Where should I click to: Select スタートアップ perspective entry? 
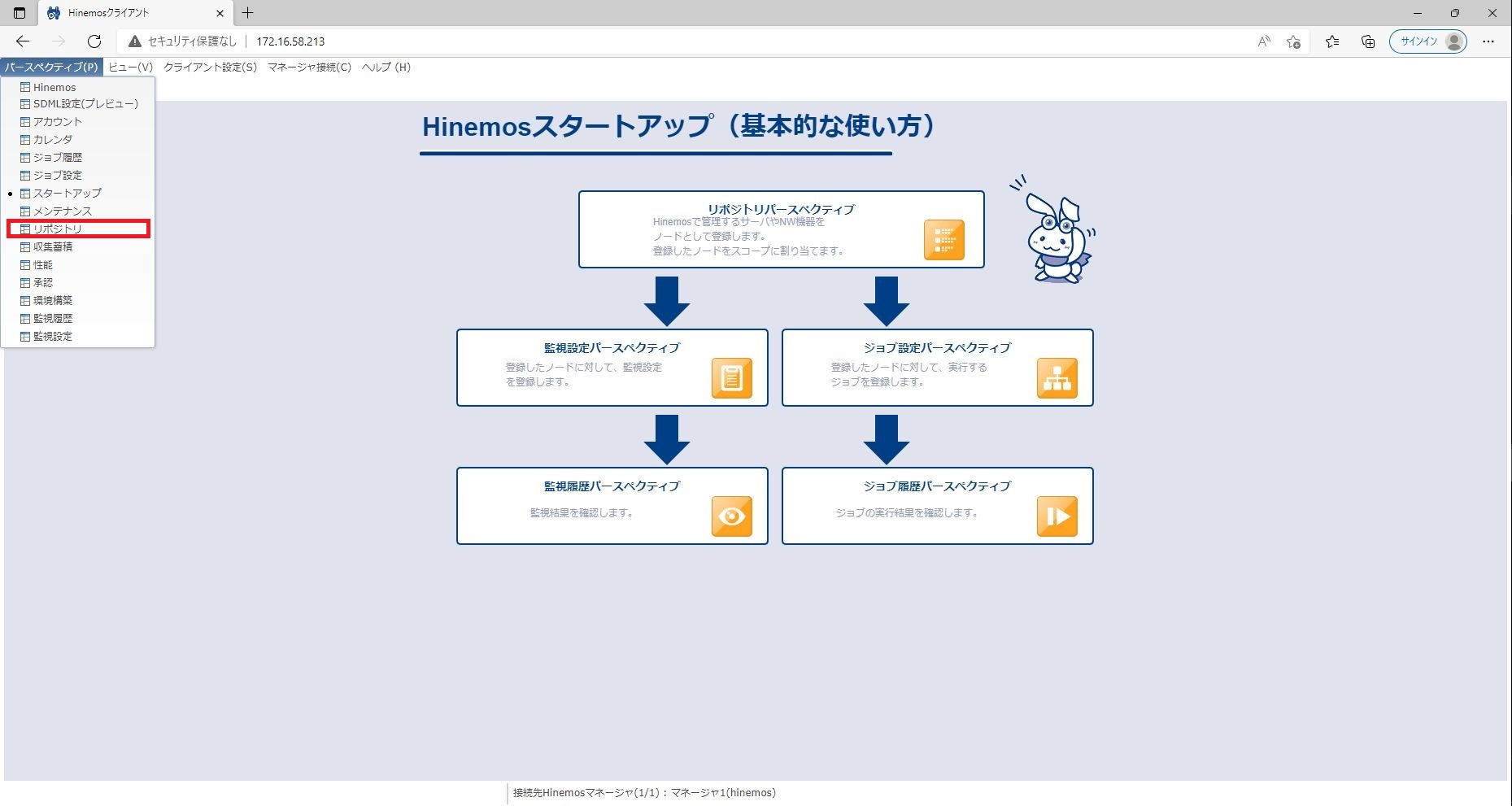click(78, 194)
